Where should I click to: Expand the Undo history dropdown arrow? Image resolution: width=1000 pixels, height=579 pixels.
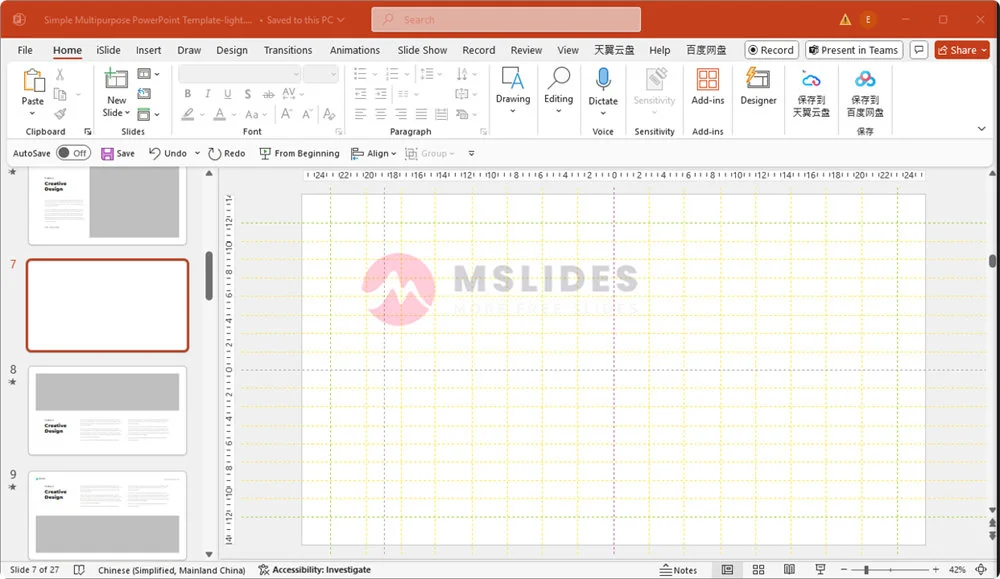pos(197,154)
